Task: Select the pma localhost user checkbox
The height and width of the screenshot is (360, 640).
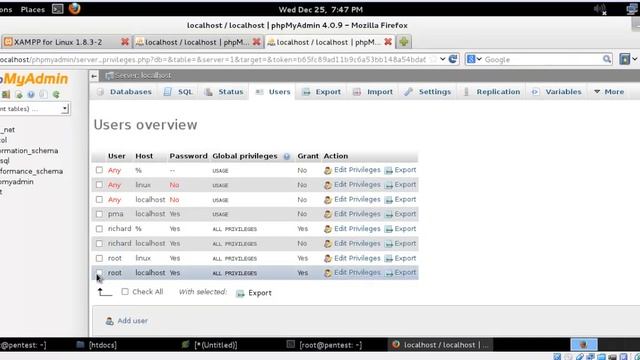Action: coord(99,214)
